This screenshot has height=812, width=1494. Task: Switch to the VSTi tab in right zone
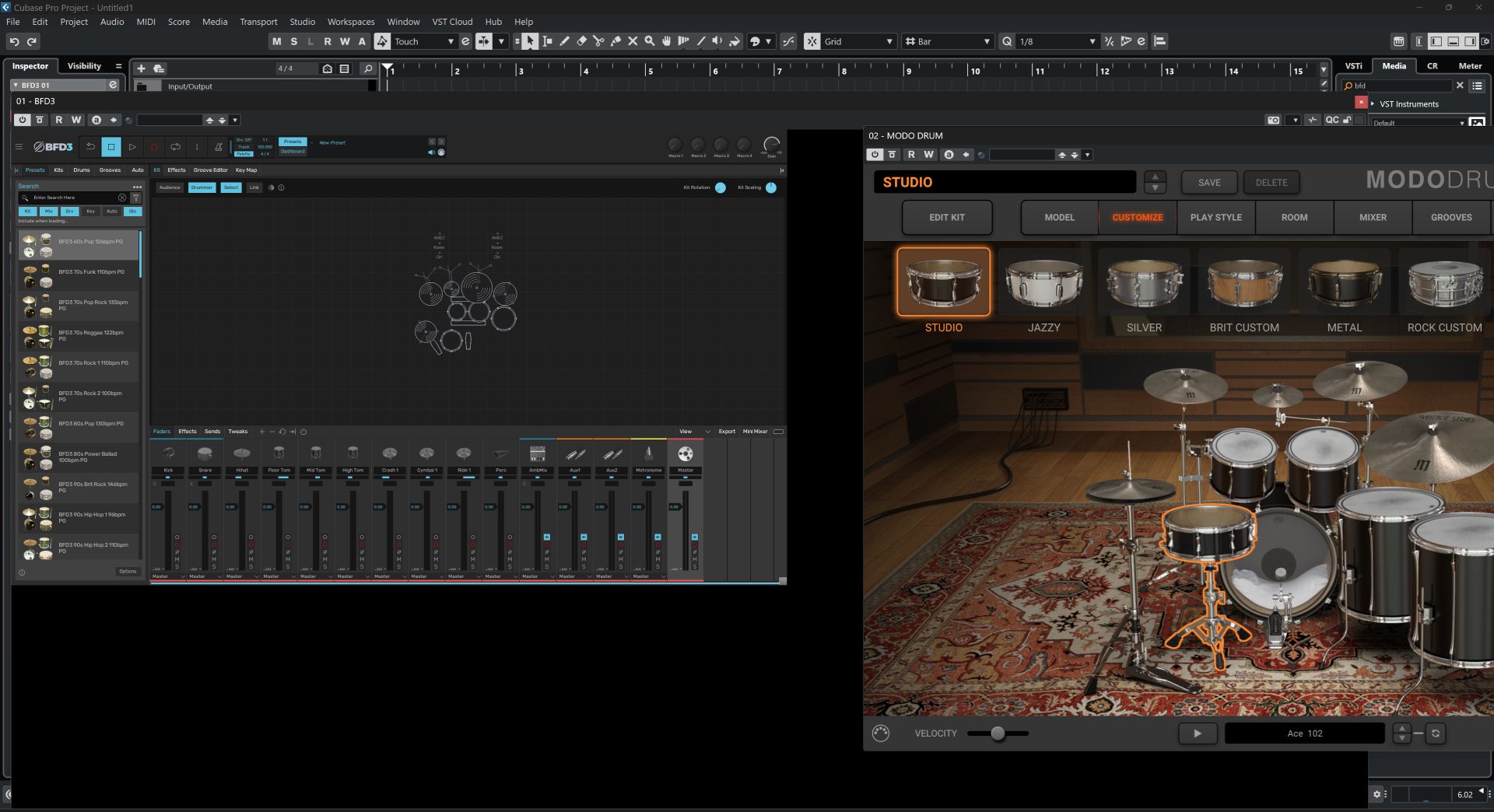1354,66
